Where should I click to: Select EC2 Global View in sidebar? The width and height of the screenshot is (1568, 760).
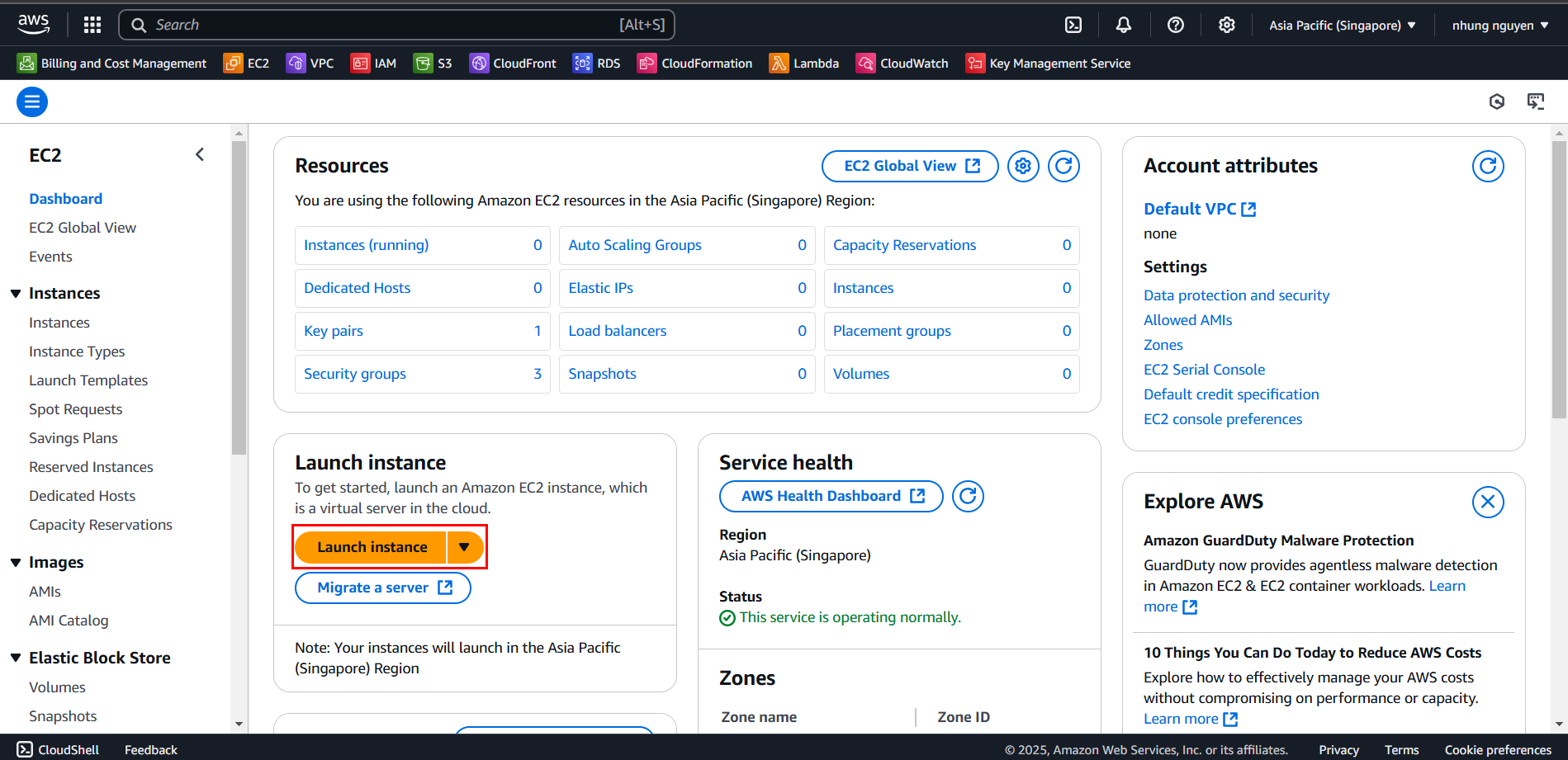pos(83,228)
